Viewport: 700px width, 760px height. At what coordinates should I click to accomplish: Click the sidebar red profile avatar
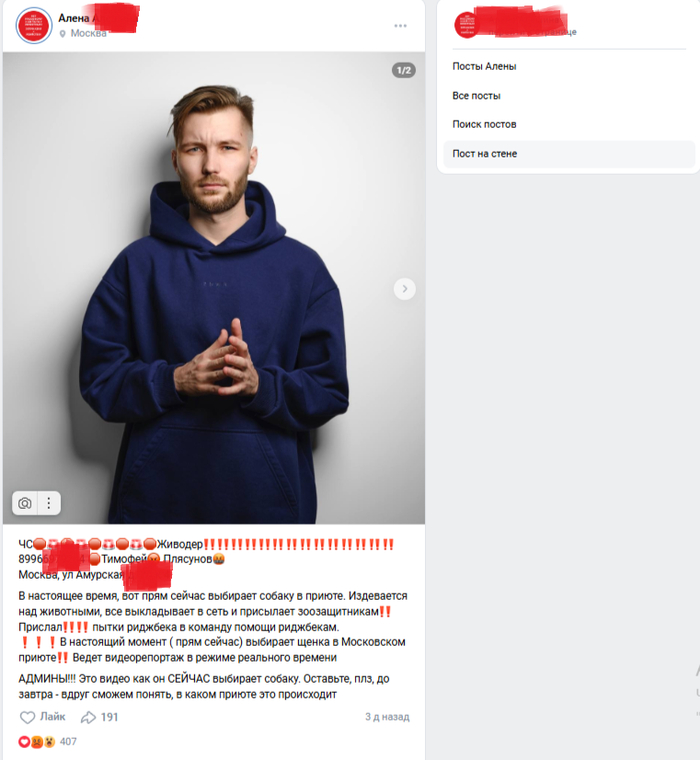tap(466, 25)
